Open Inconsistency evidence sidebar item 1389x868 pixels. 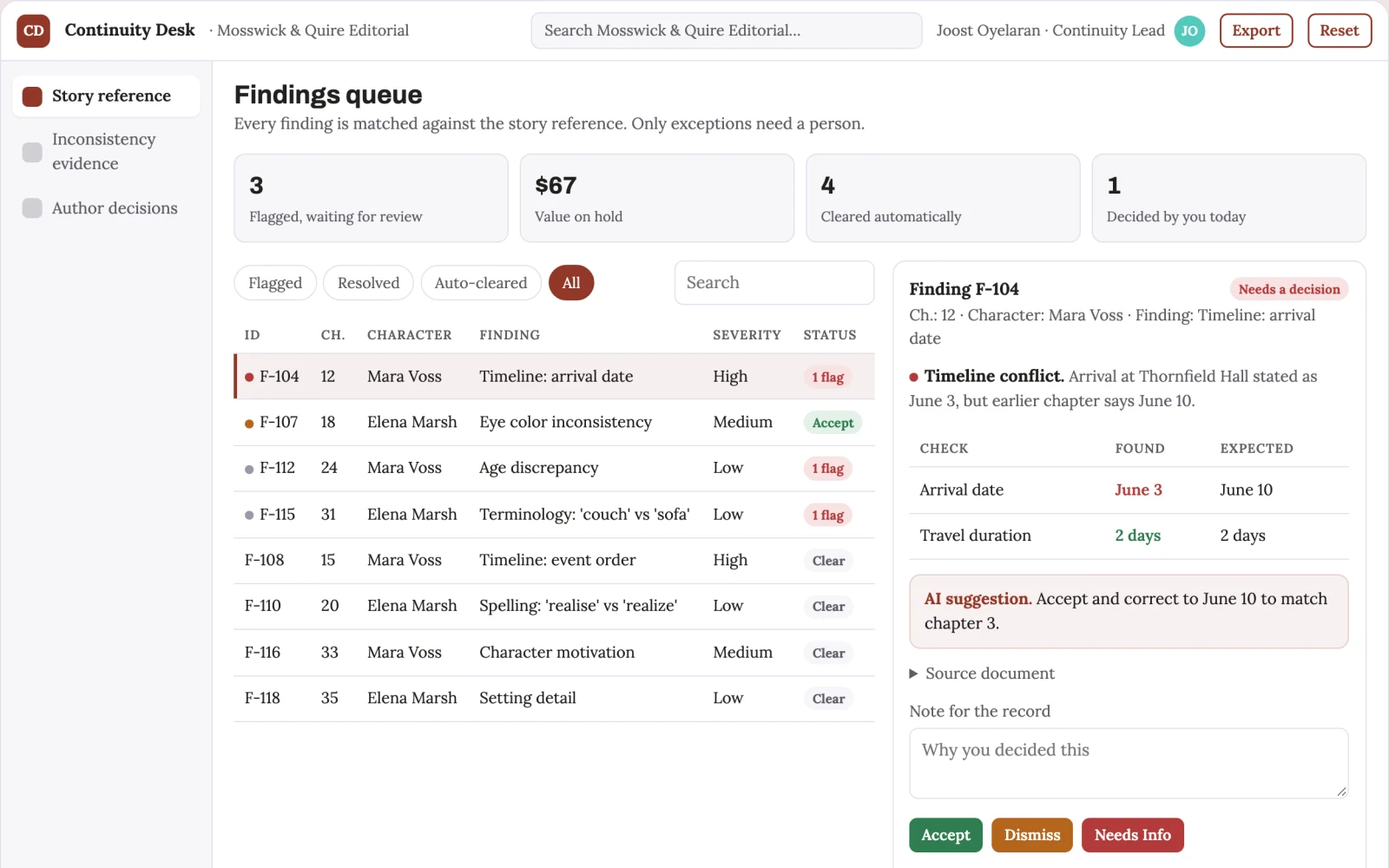pyautogui.click(x=106, y=151)
